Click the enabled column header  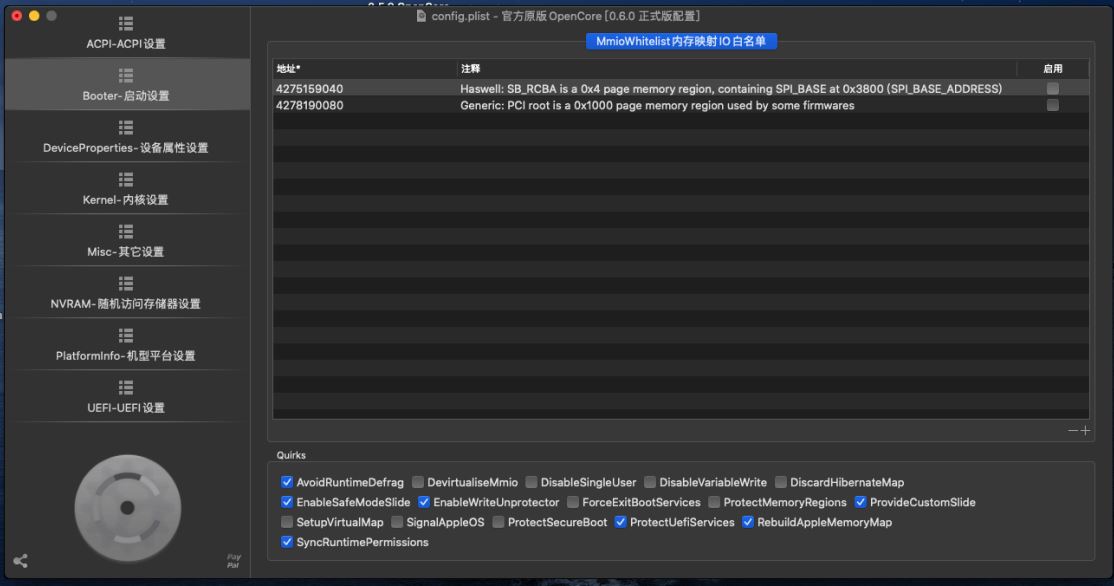point(1053,68)
